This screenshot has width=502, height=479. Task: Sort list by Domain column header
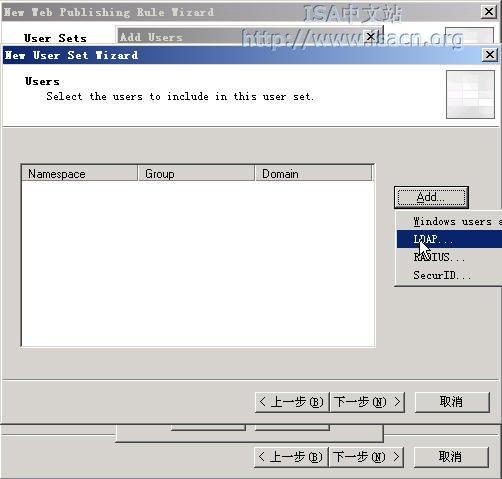pyautogui.click(x=313, y=174)
